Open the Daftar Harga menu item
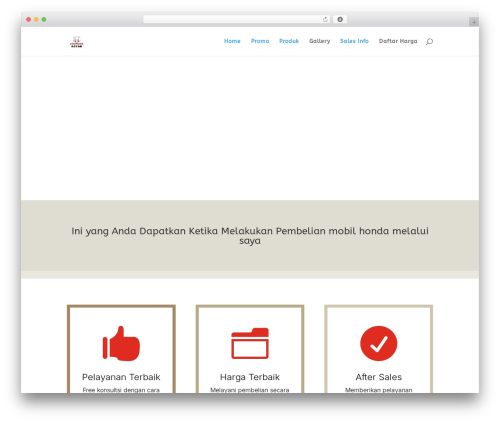Image resolution: width=500 pixels, height=423 pixels. pos(398,41)
